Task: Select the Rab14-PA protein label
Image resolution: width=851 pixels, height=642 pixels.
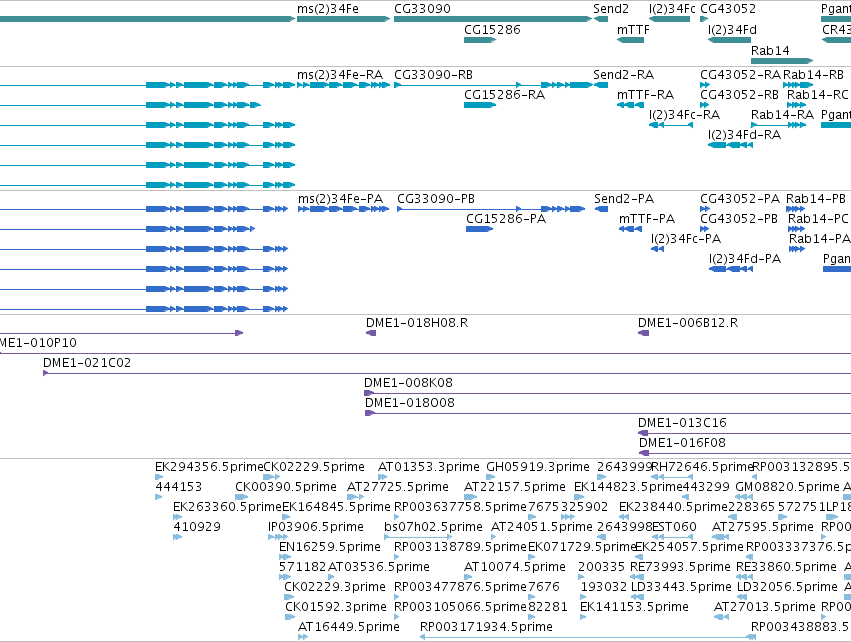Action: (x=819, y=239)
